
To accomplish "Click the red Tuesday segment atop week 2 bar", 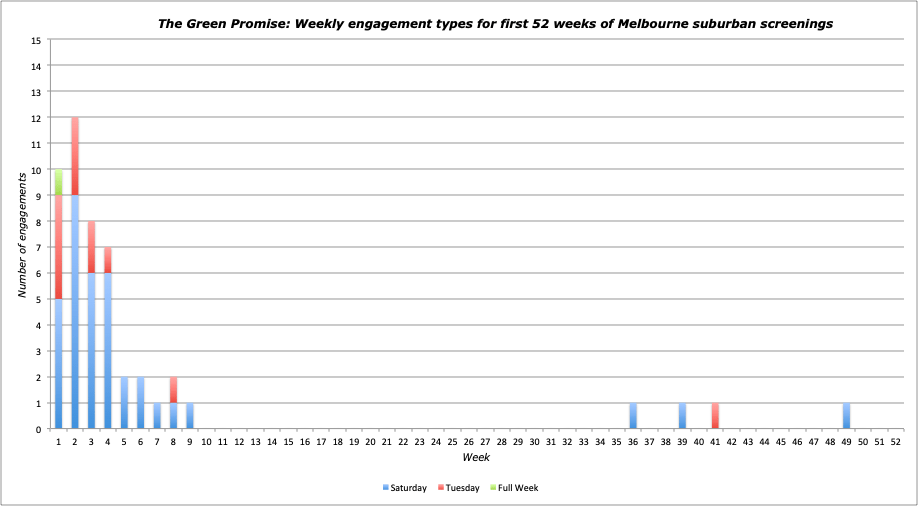I will tap(75, 156).
